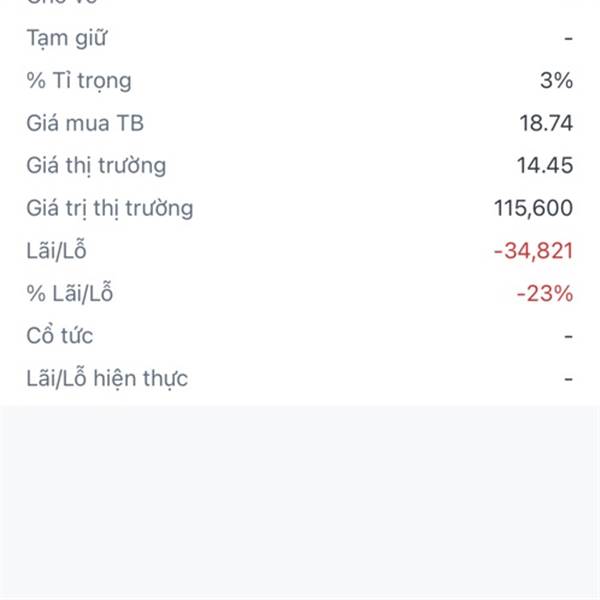Select the Giá trị thị trường label

(110, 208)
